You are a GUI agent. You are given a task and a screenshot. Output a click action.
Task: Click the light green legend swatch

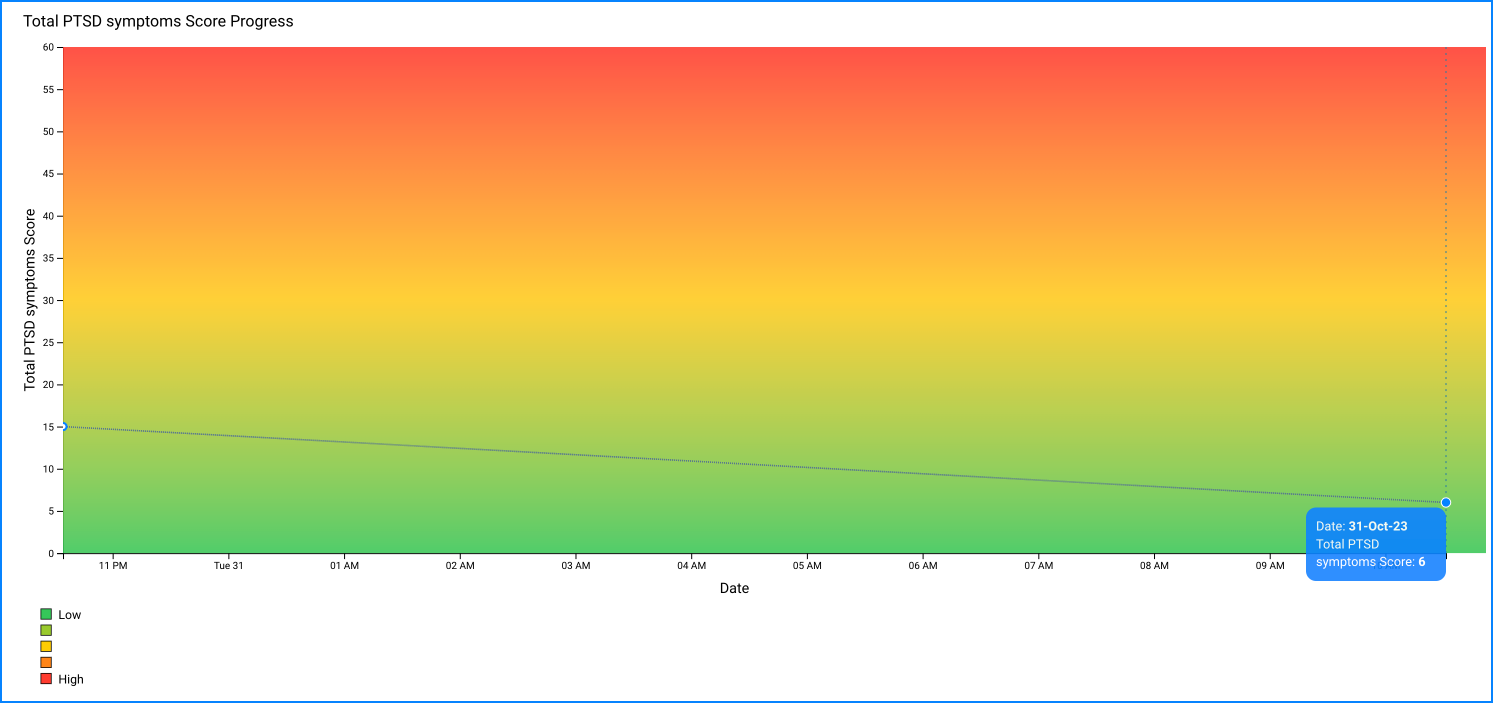[x=46, y=630]
